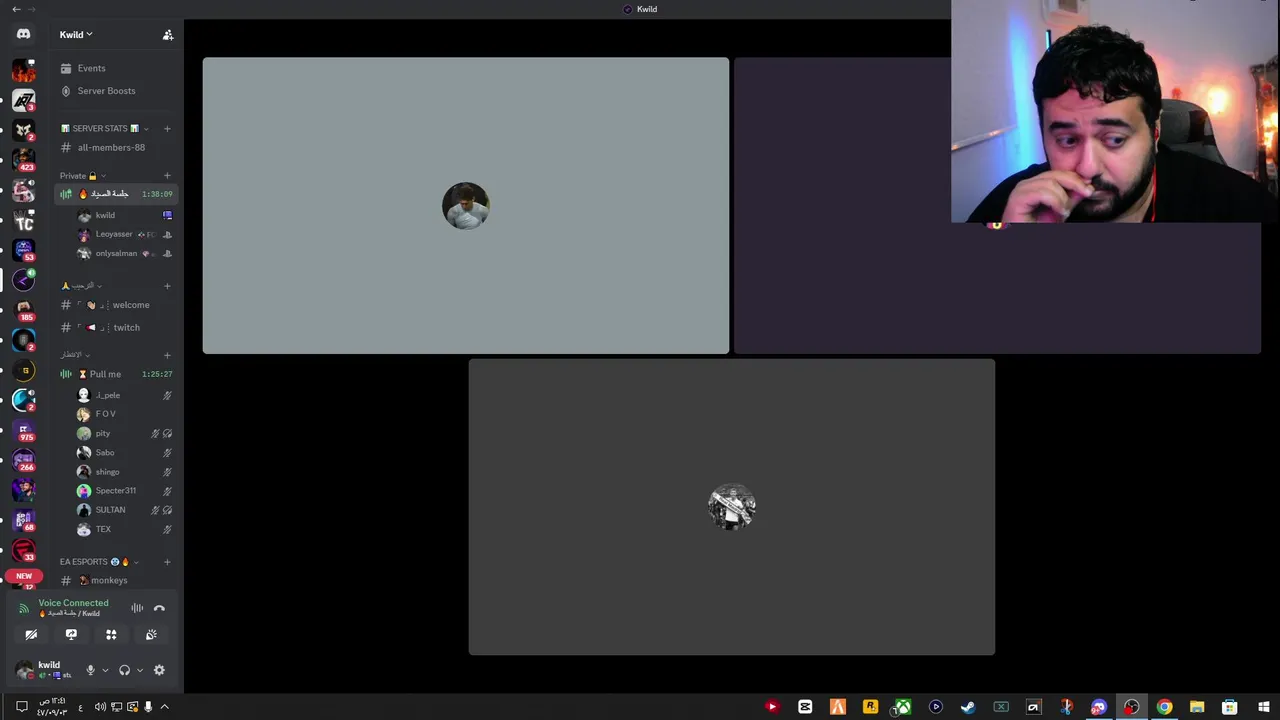
Task: Open the twitch text channel
Action: pyautogui.click(x=115, y=328)
